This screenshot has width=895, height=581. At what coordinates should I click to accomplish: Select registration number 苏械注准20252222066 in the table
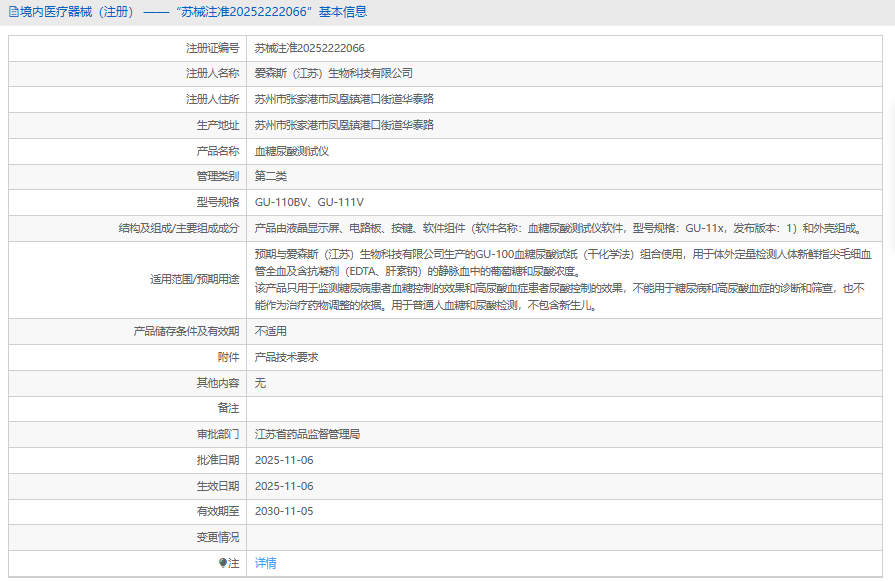pos(309,47)
